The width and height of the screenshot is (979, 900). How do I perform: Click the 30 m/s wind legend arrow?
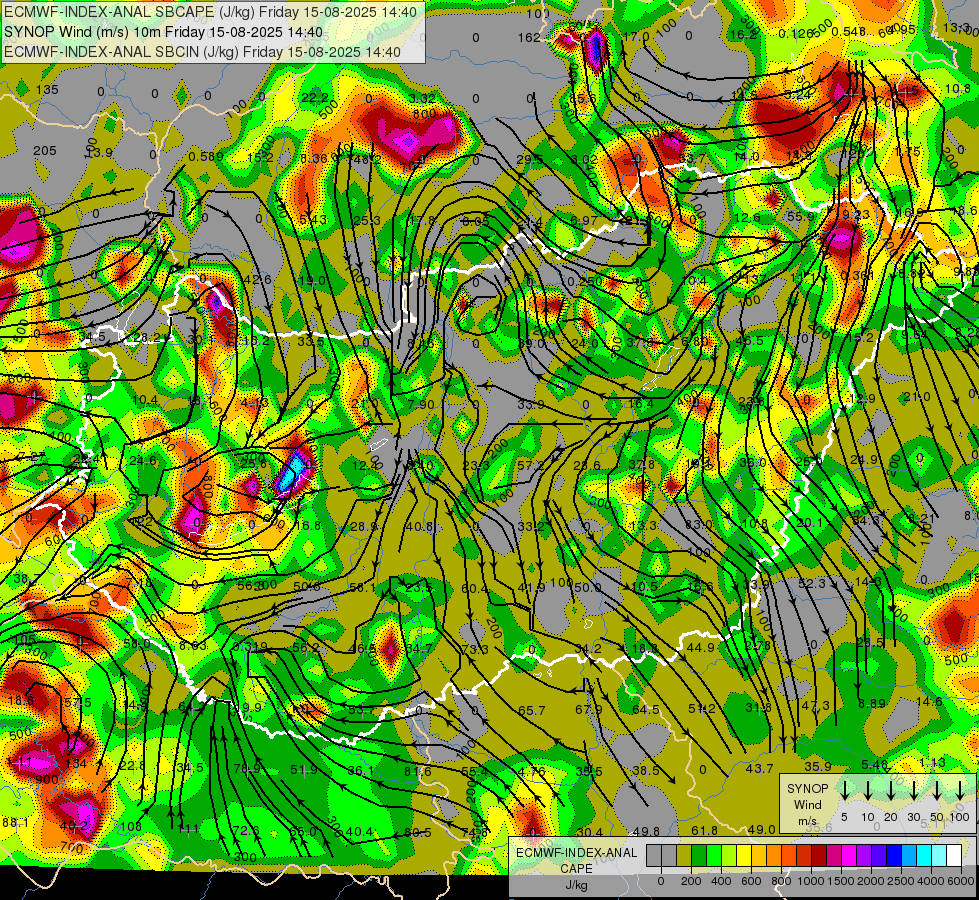click(913, 791)
